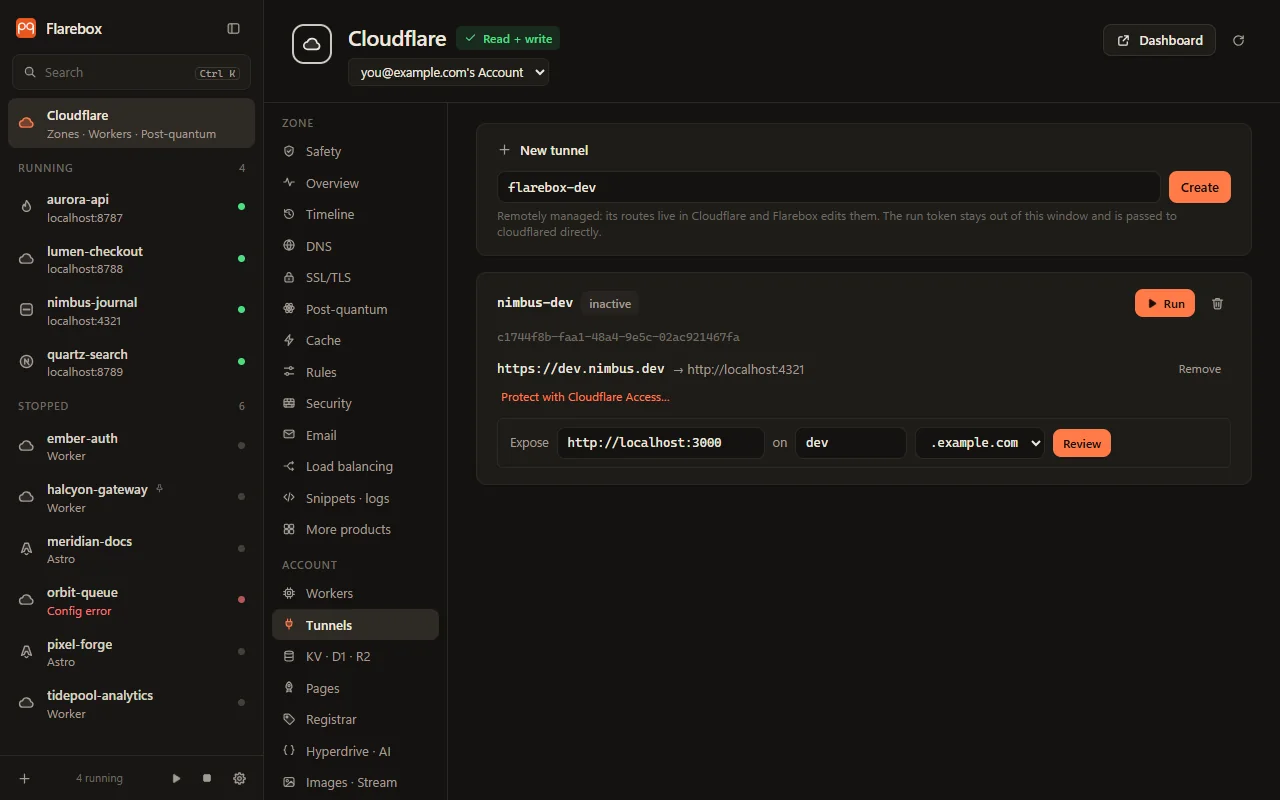Viewport: 1280px width, 800px height.
Task: Click the refresh icon beside Dashboard
Action: [1239, 40]
